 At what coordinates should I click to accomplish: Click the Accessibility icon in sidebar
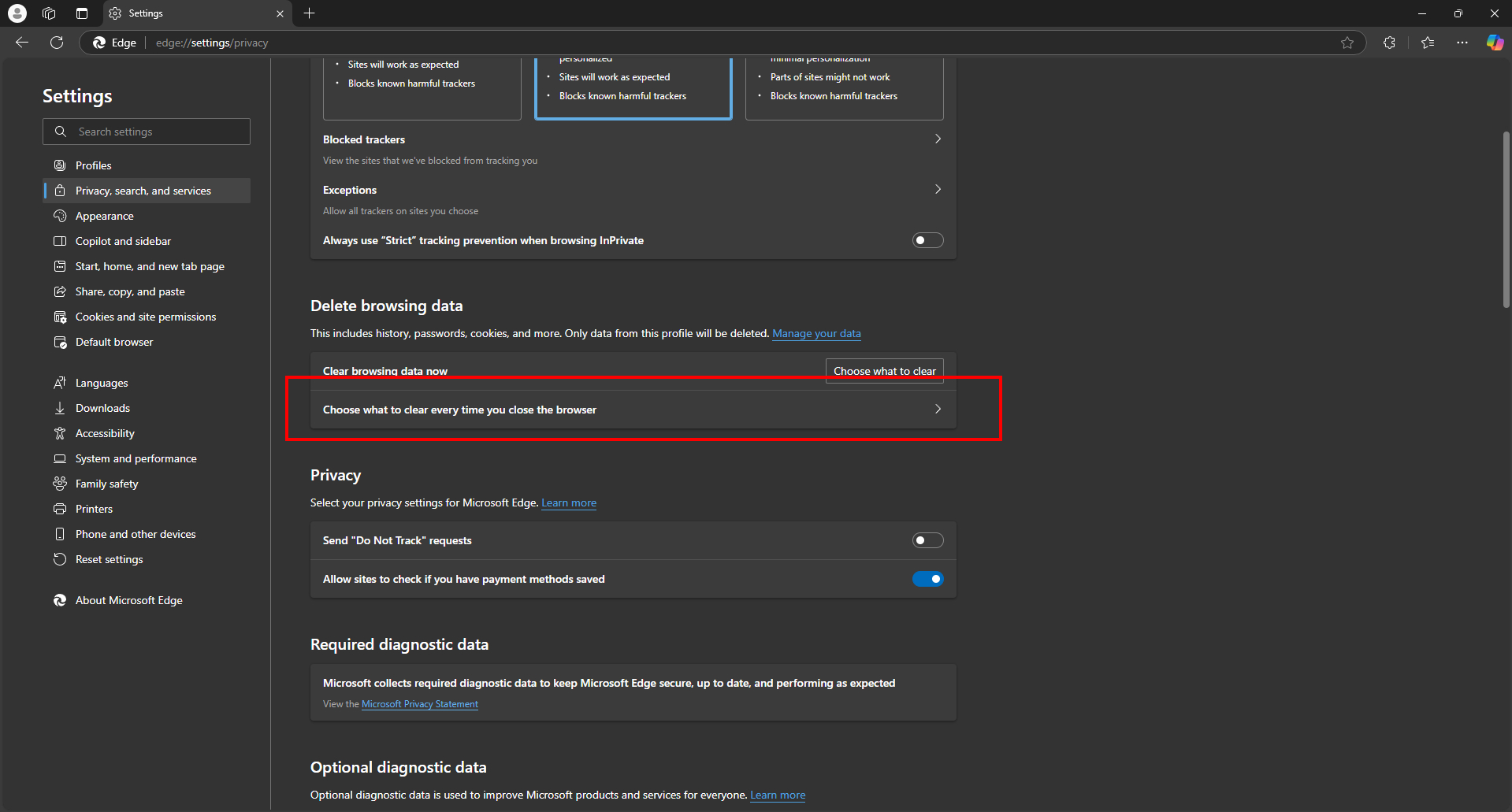[x=60, y=433]
